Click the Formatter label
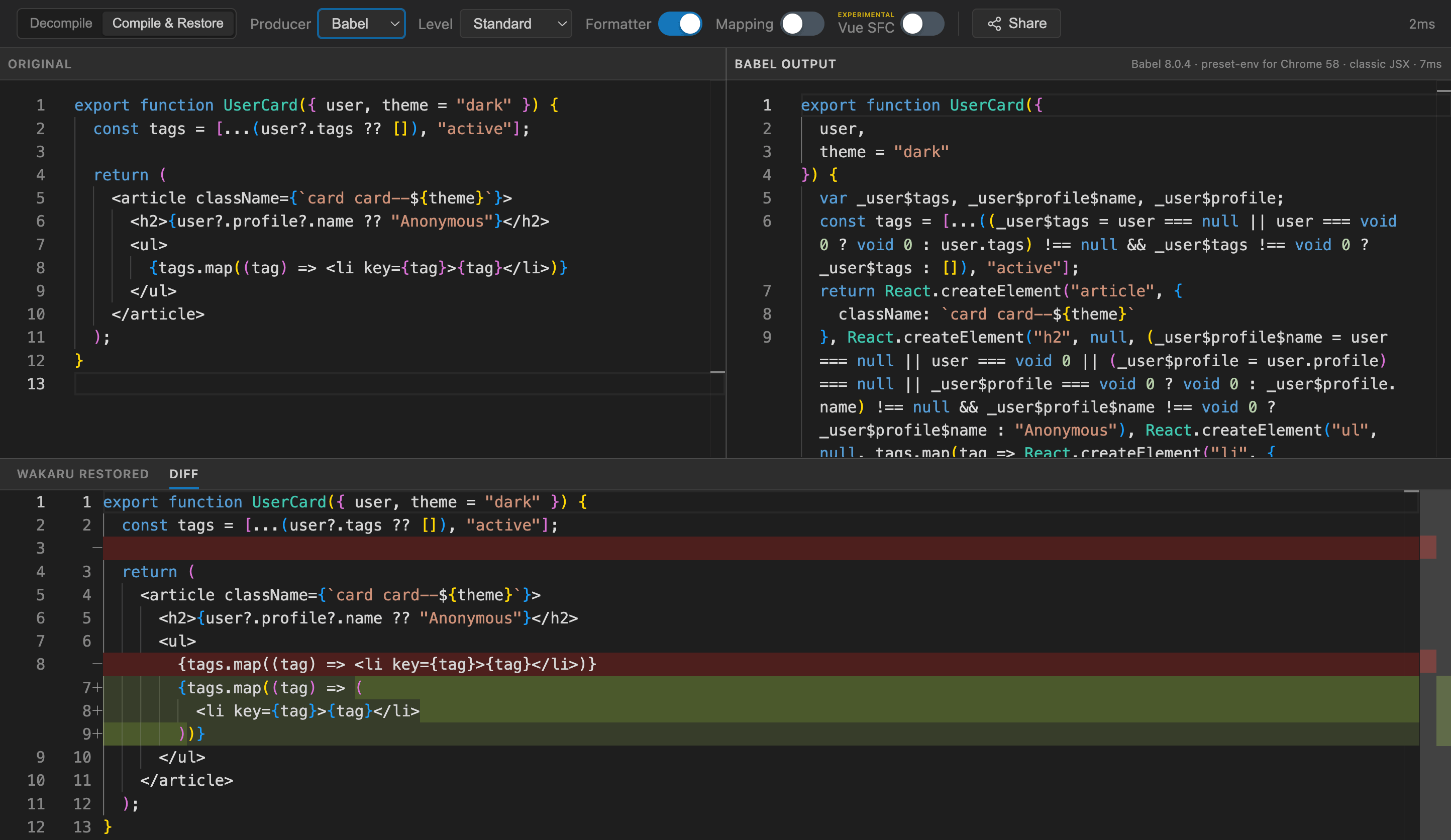 (x=618, y=24)
